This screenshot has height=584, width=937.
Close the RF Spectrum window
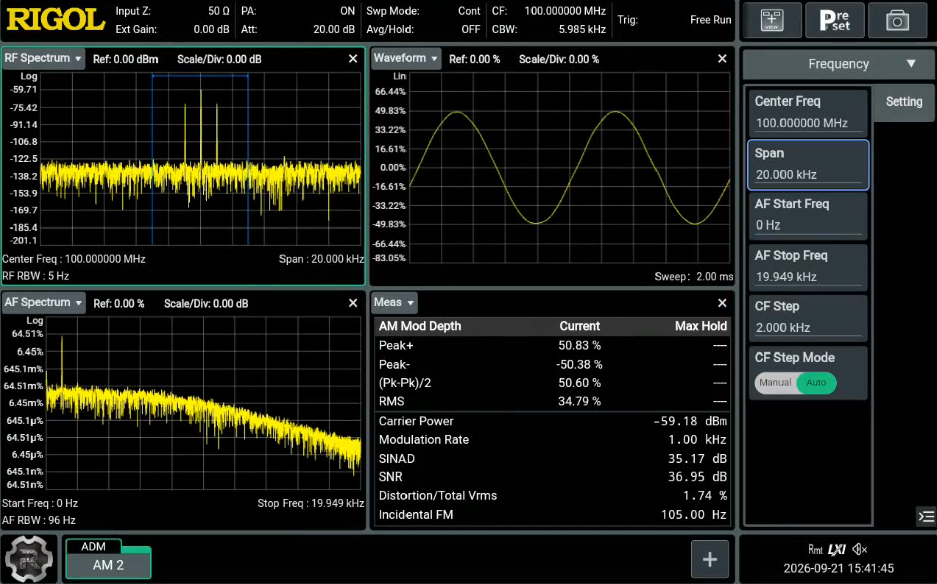click(353, 59)
